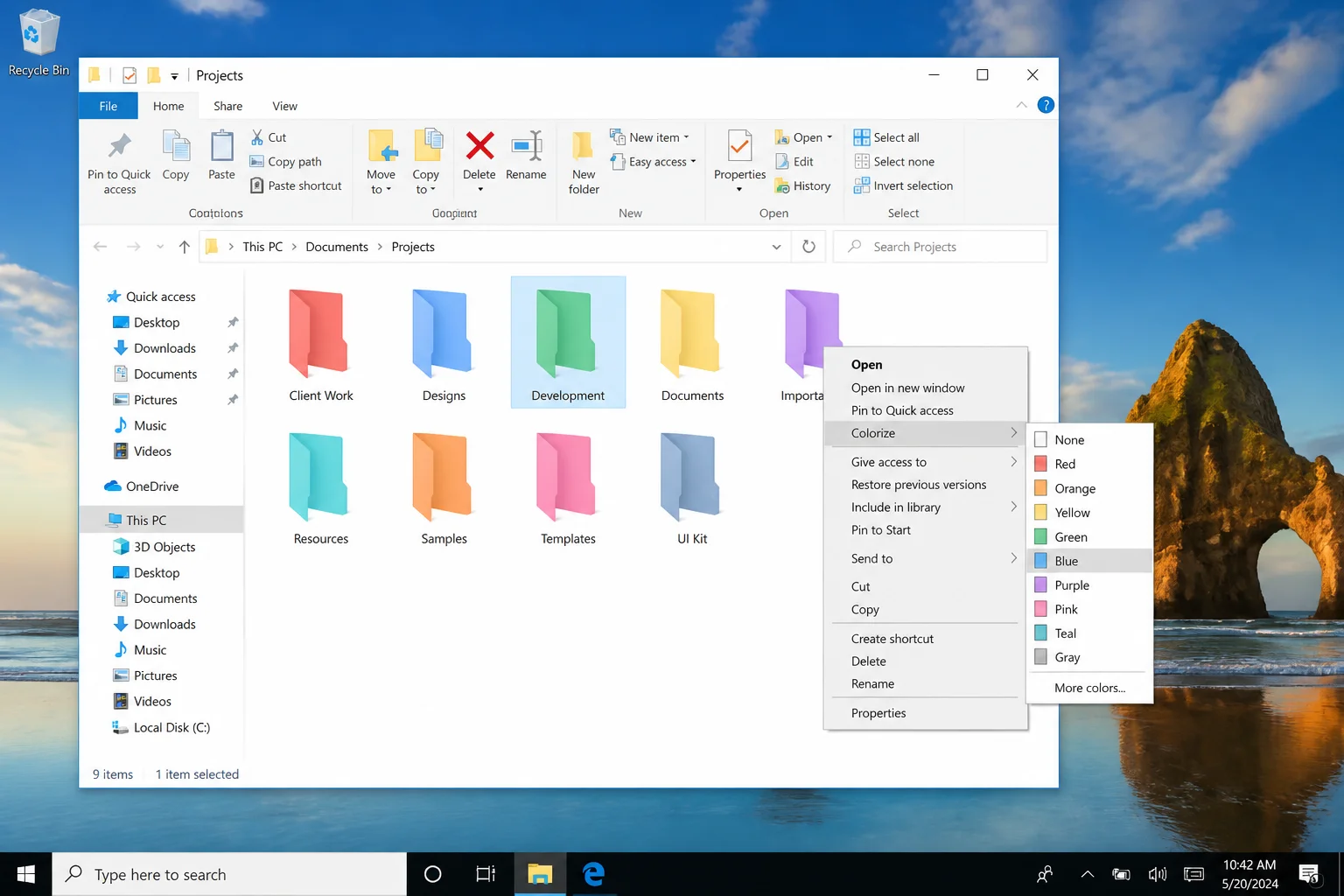Pick Blue folder color
The image size is (1344, 896).
(x=1089, y=561)
